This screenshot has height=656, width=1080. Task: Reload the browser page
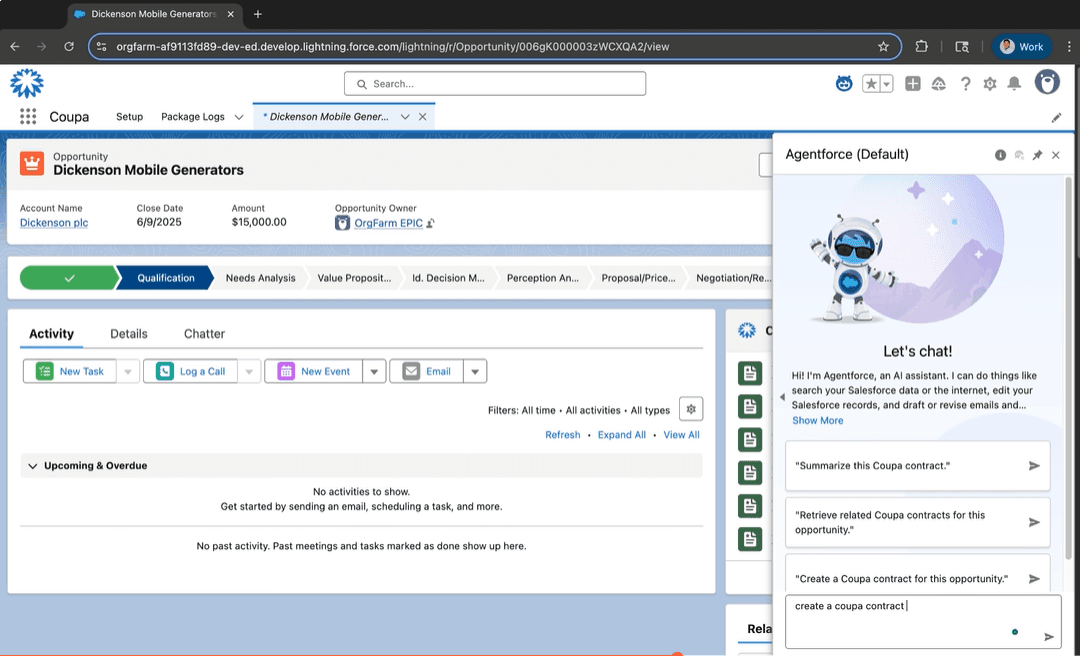pyautogui.click(x=69, y=47)
